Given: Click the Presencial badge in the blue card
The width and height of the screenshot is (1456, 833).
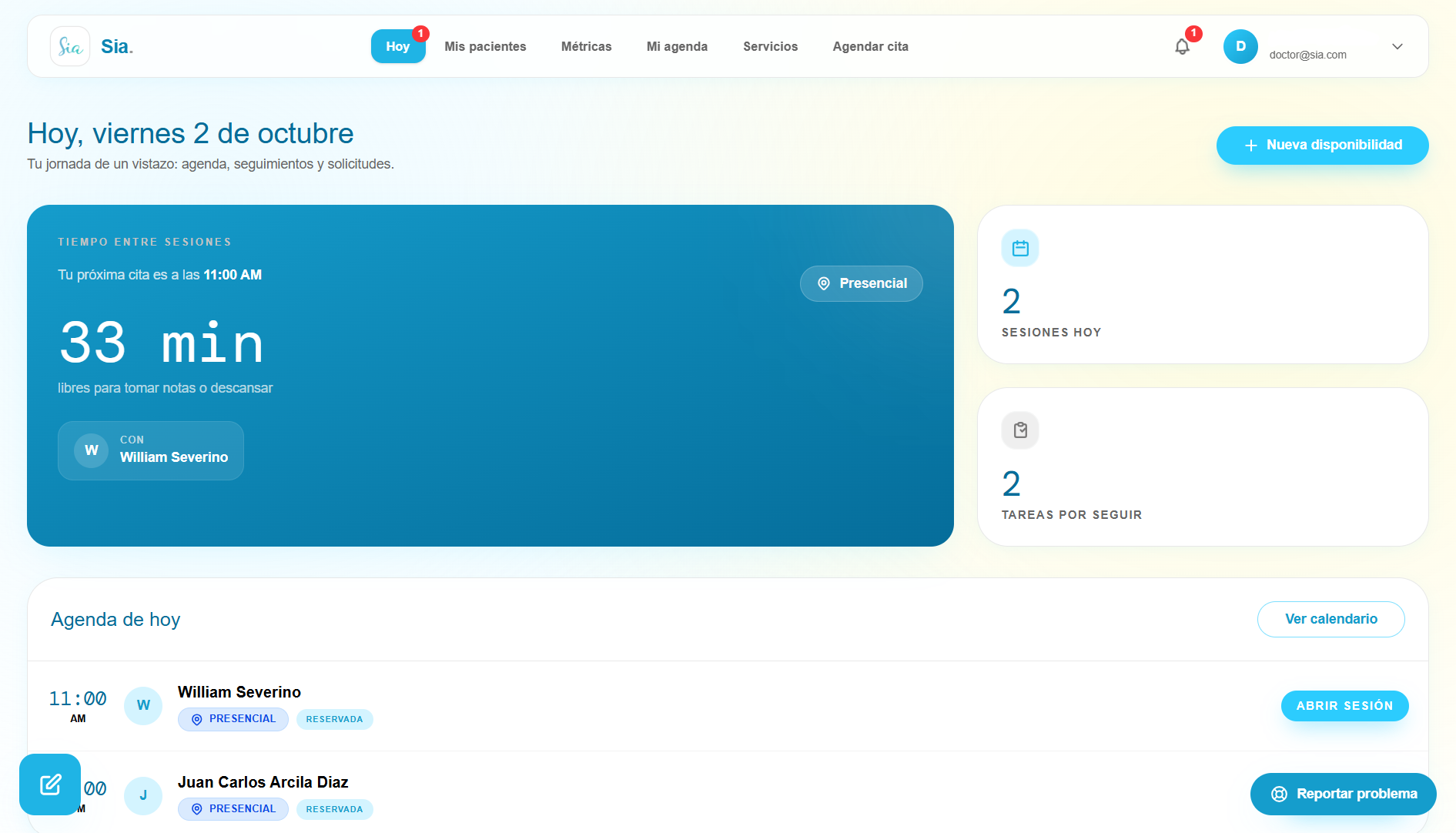Looking at the screenshot, I should pos(861,283).
